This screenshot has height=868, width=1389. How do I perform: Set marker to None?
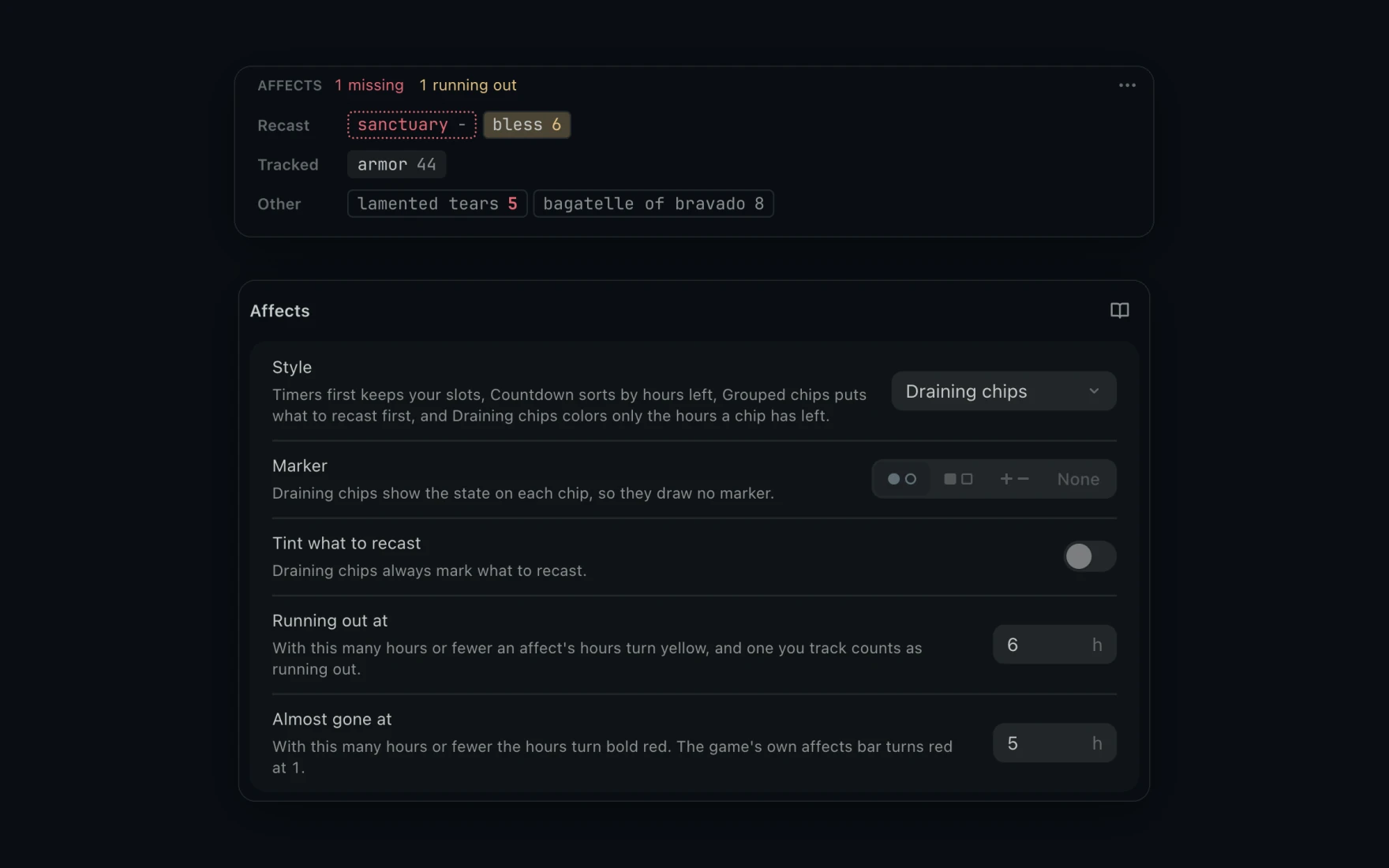[1078, 479]
